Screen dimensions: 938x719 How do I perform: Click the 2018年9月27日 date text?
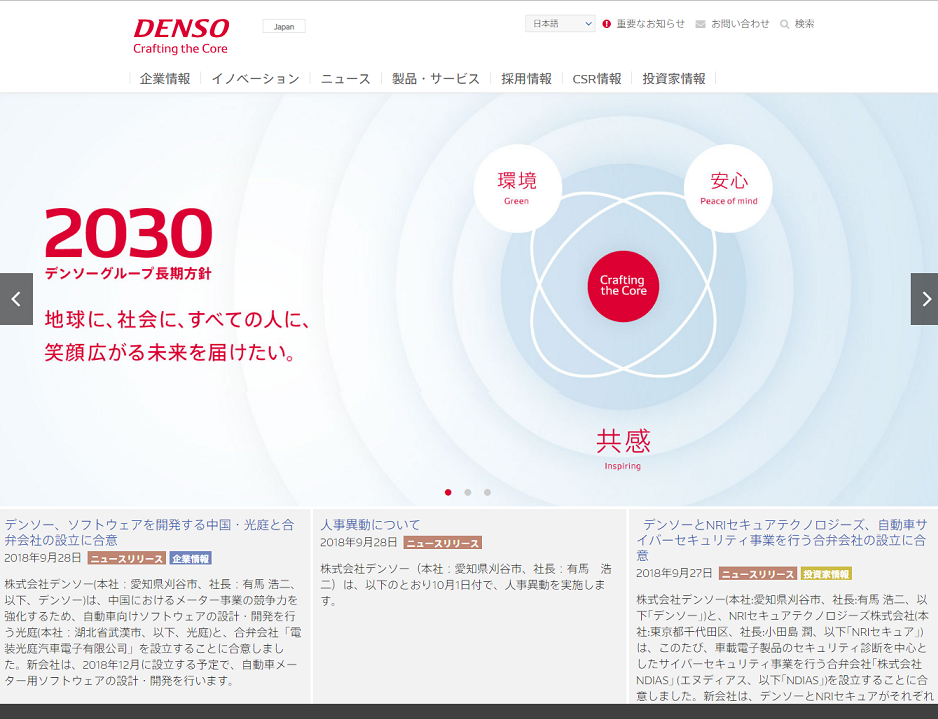point(674,573)
